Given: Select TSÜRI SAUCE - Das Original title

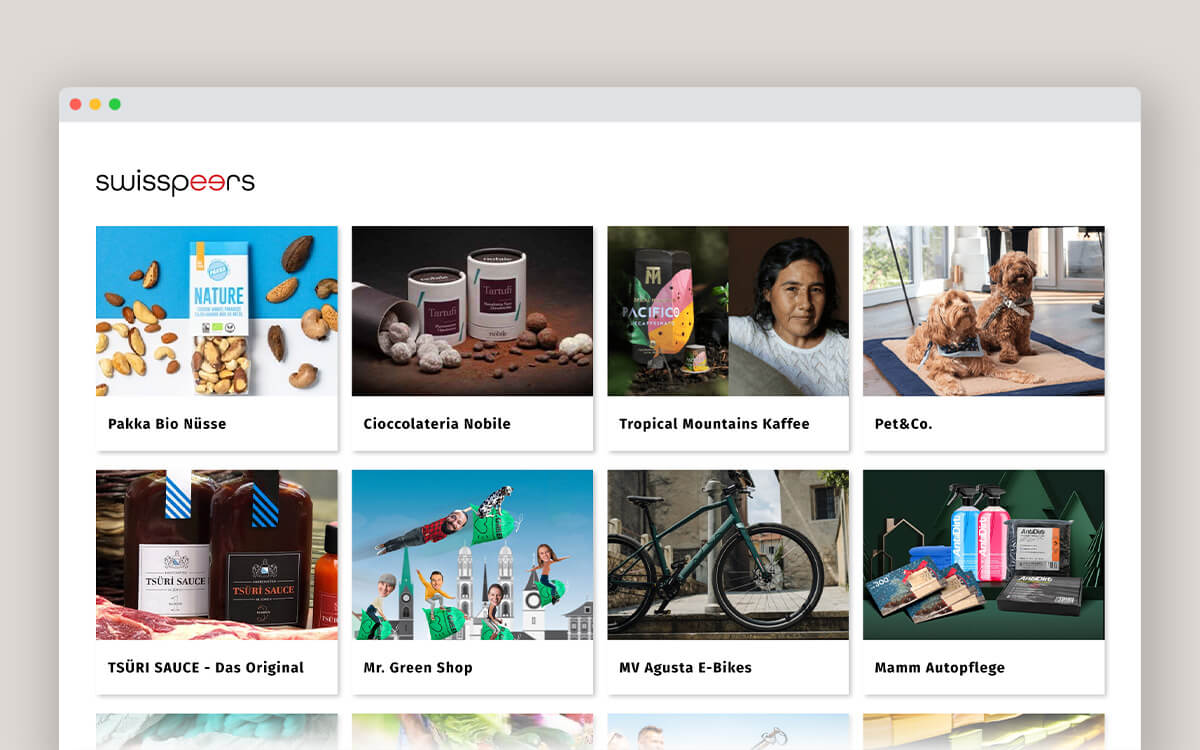Looking at the screenshot, I should click(206, 668).
